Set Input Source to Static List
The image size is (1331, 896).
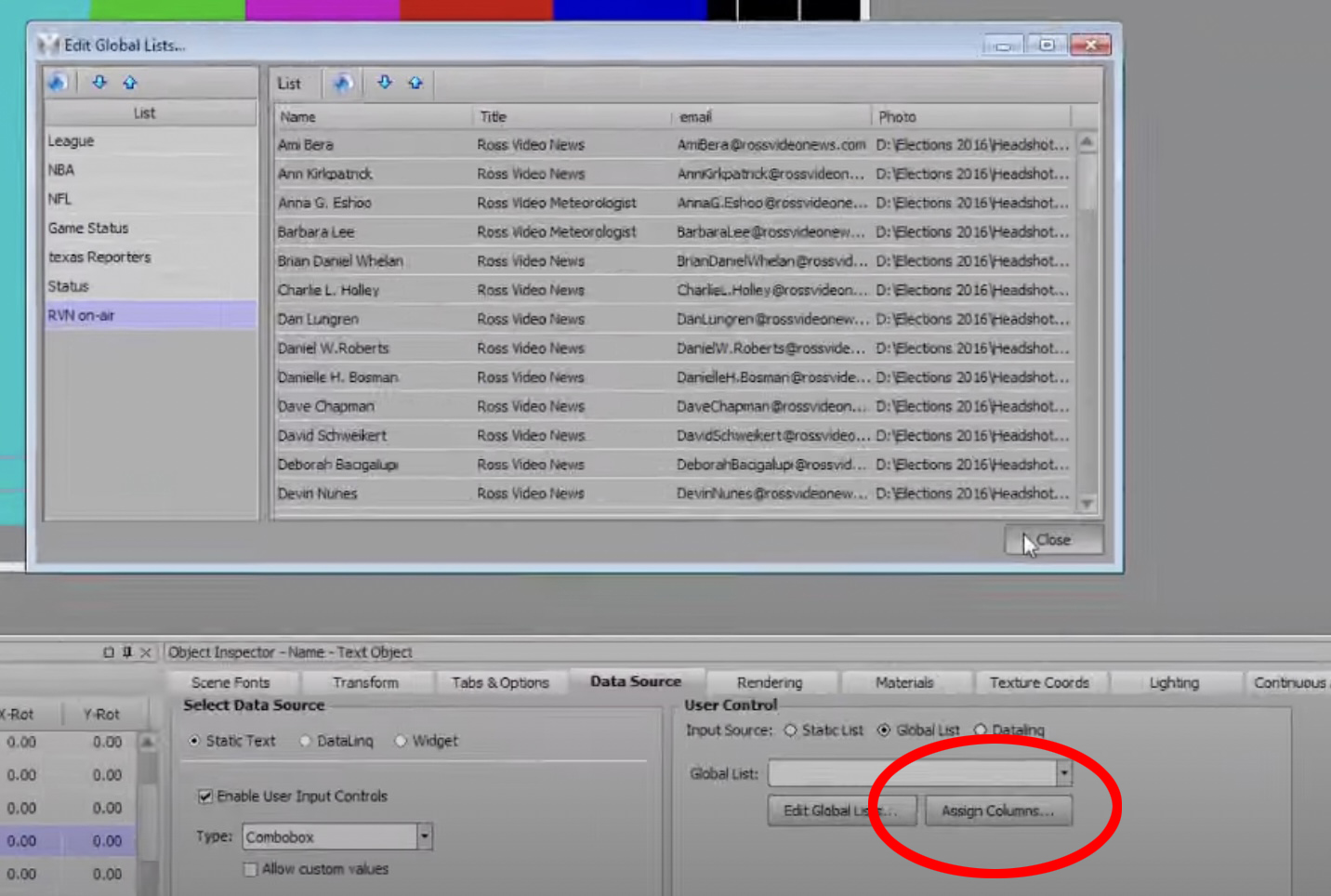point(790,731)
